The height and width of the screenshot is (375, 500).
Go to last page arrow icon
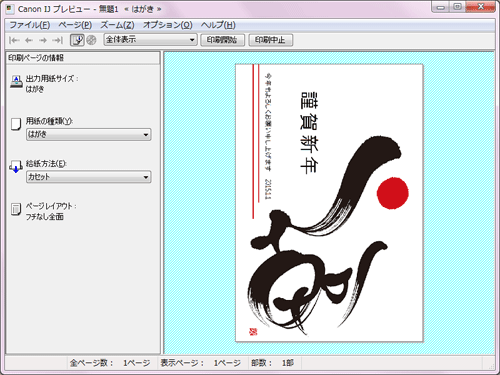(x=57, y=40)
